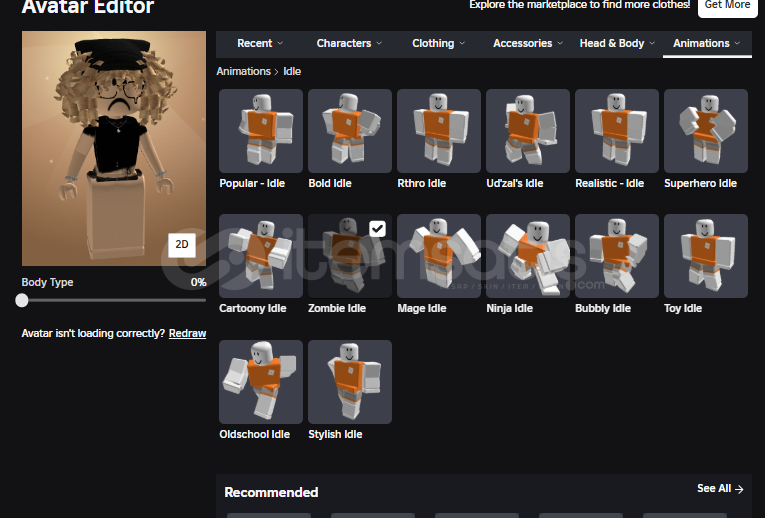Screen dimensions: 765x518
Task: Equip the Superhero Idle animation
Action: coord(706,131)
